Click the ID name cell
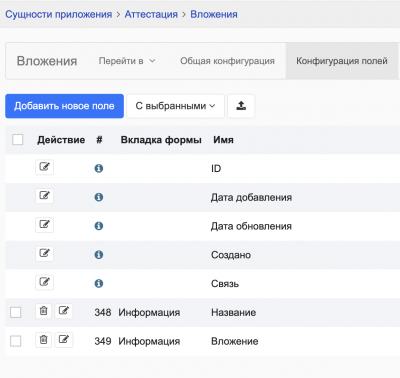 click(216, 168)
